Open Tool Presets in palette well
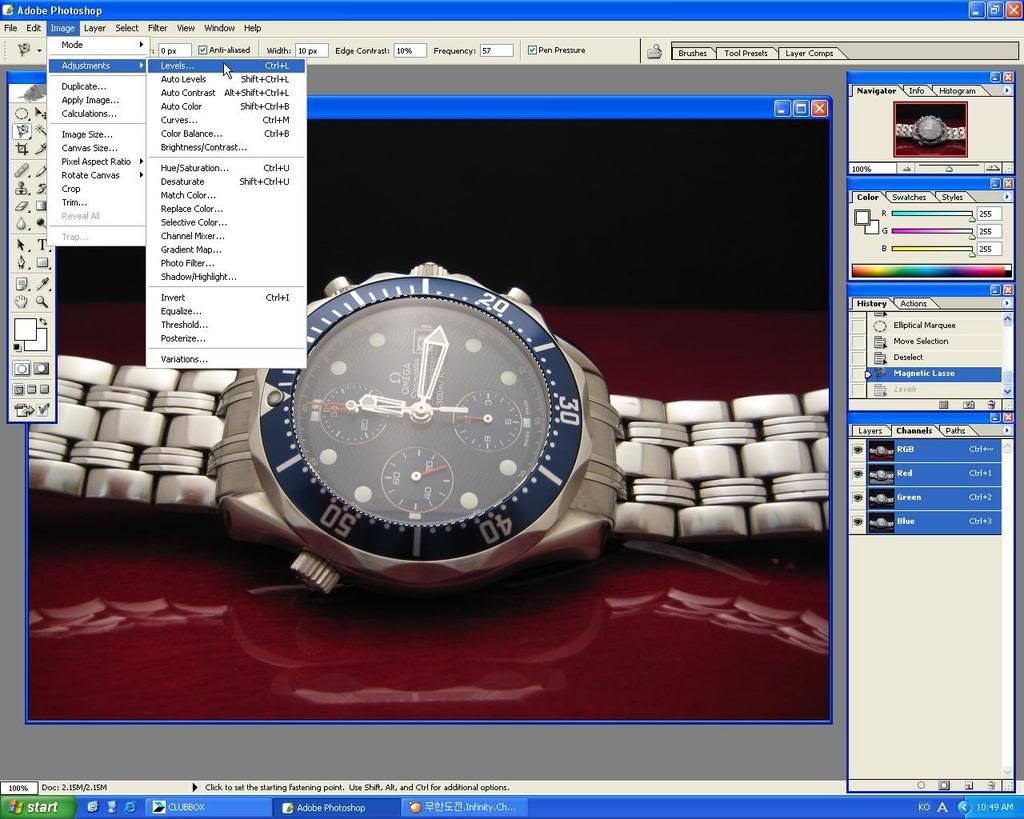 coord(745,53)
